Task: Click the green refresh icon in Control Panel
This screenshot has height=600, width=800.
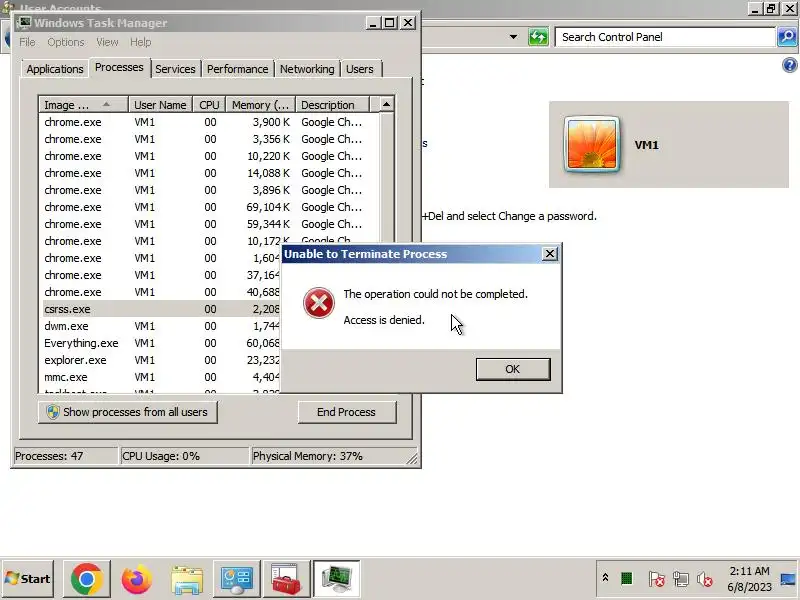Action: (x=538, y=37)
